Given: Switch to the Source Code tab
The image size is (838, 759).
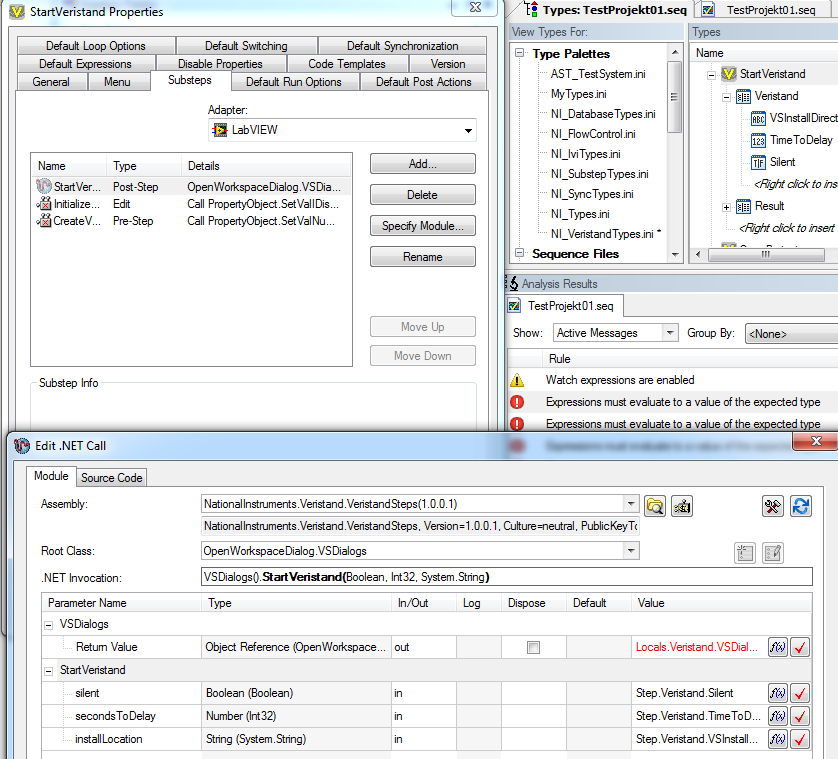Looking at the screenshot, I should [112, 478].
